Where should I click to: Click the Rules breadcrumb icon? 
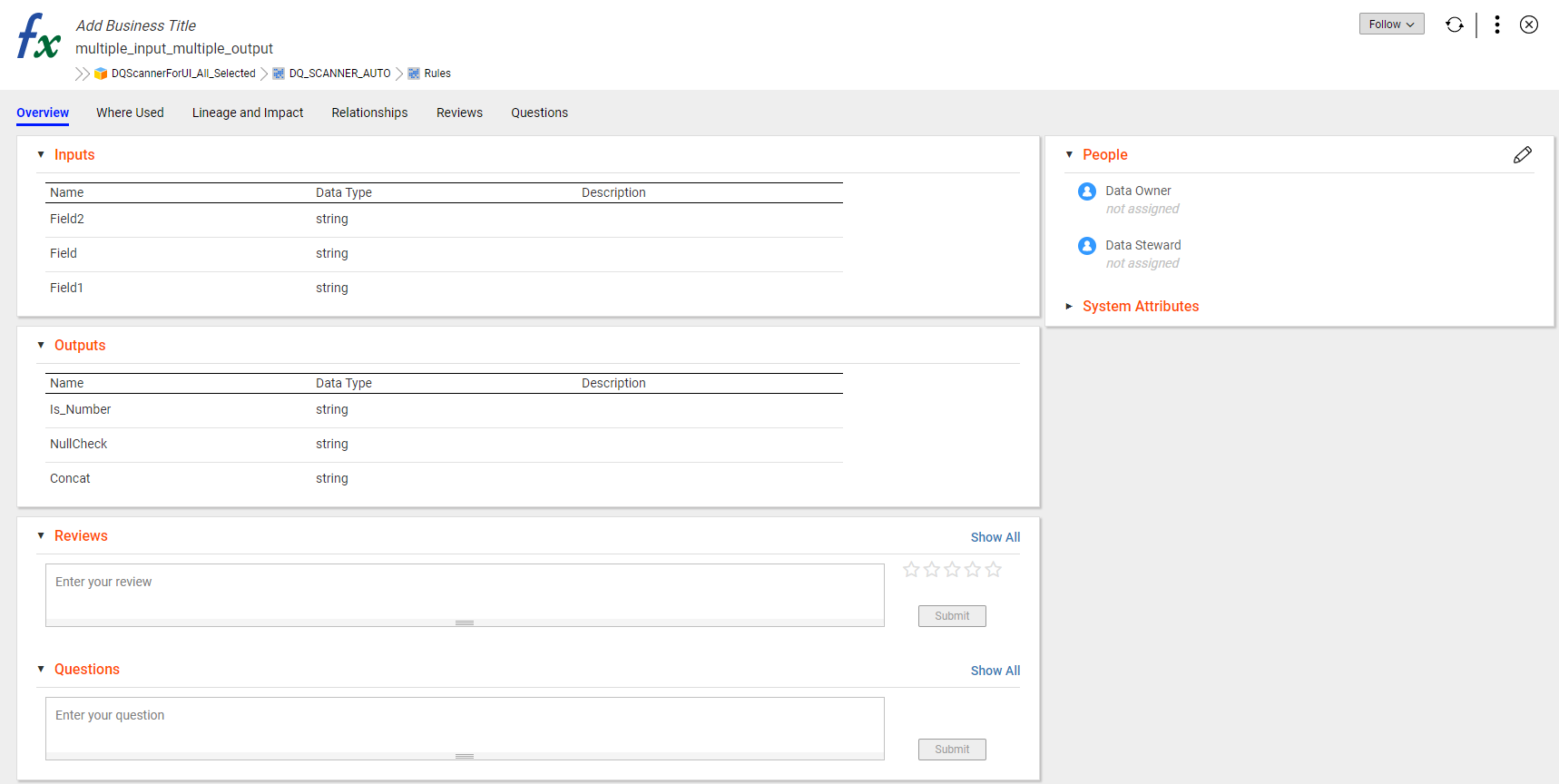[414, 73]
